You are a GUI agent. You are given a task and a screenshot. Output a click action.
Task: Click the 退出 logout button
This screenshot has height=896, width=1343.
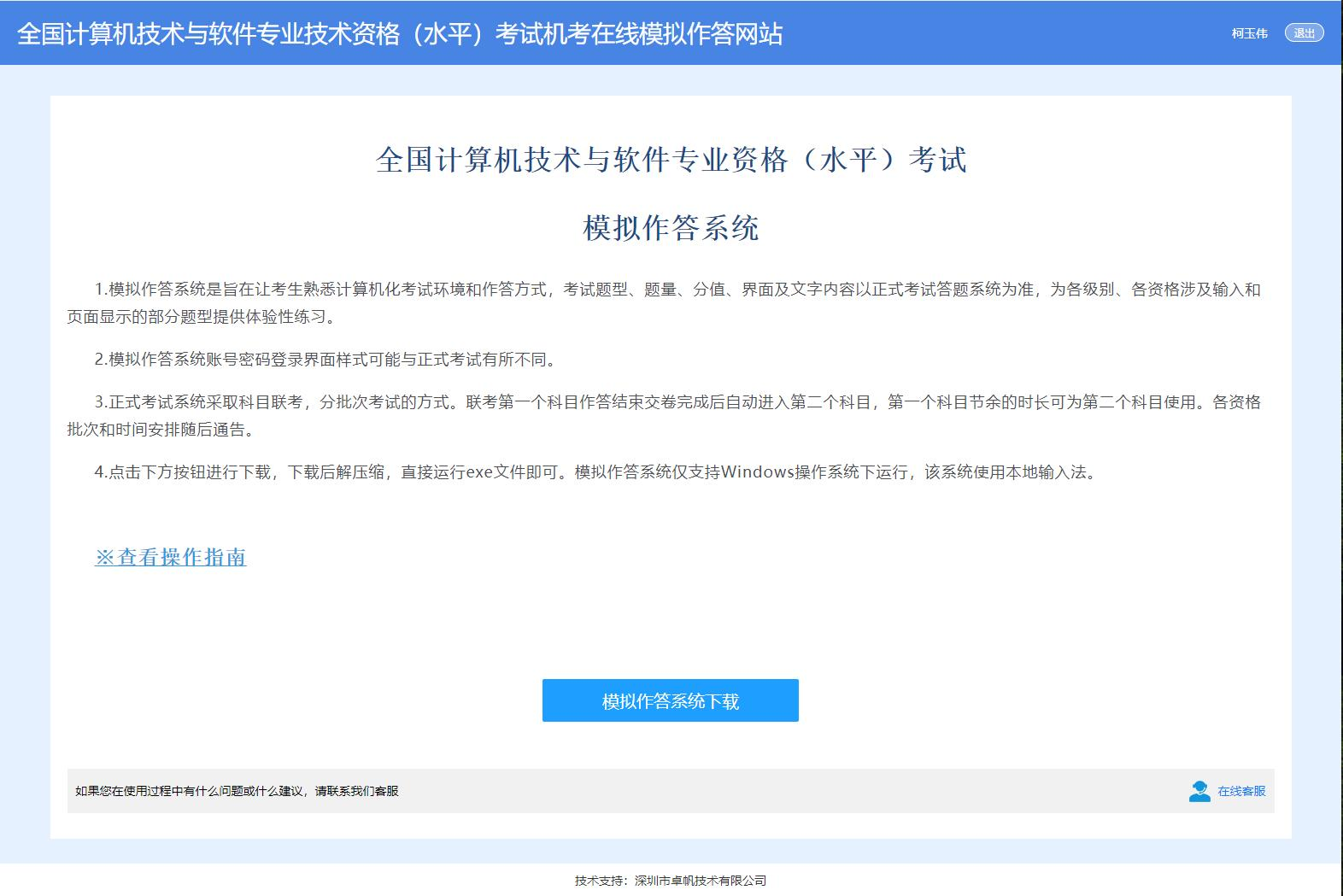click(1304, 33)
